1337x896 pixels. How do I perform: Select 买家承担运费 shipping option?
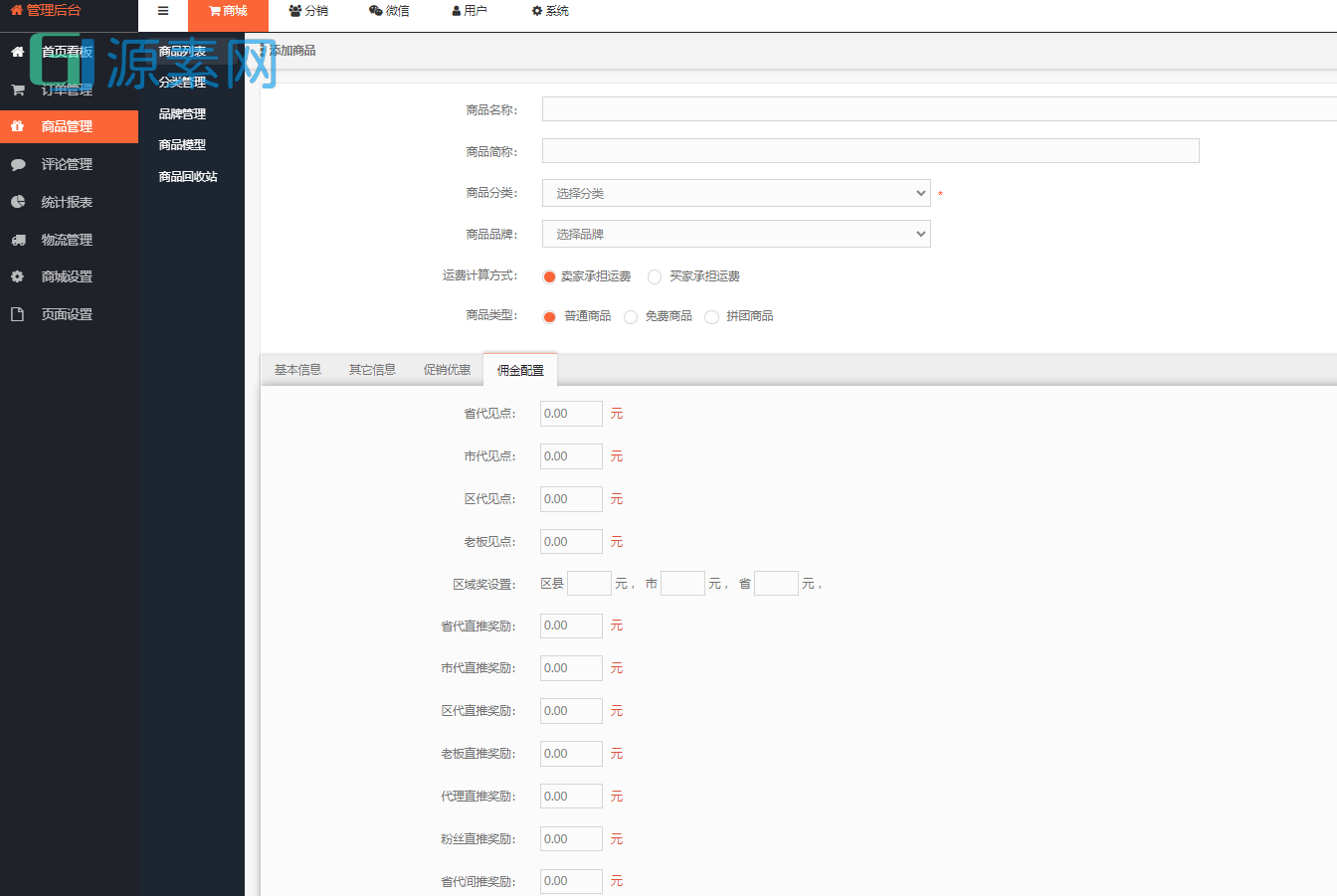(x=654, y=276)
